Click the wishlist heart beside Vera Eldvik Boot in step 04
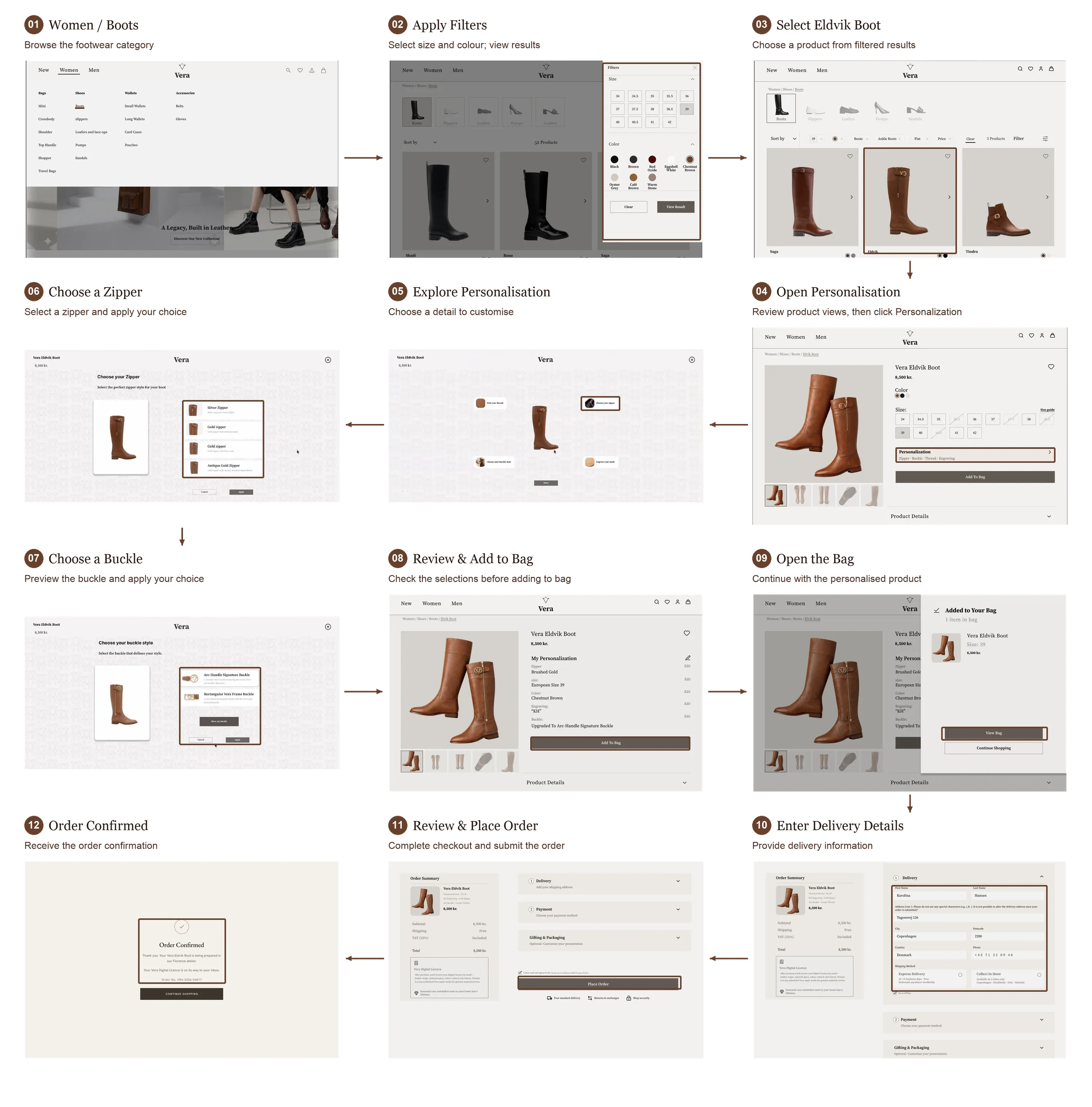Viewport: 1092px width, 1107px height. [x=1051, y=367]
